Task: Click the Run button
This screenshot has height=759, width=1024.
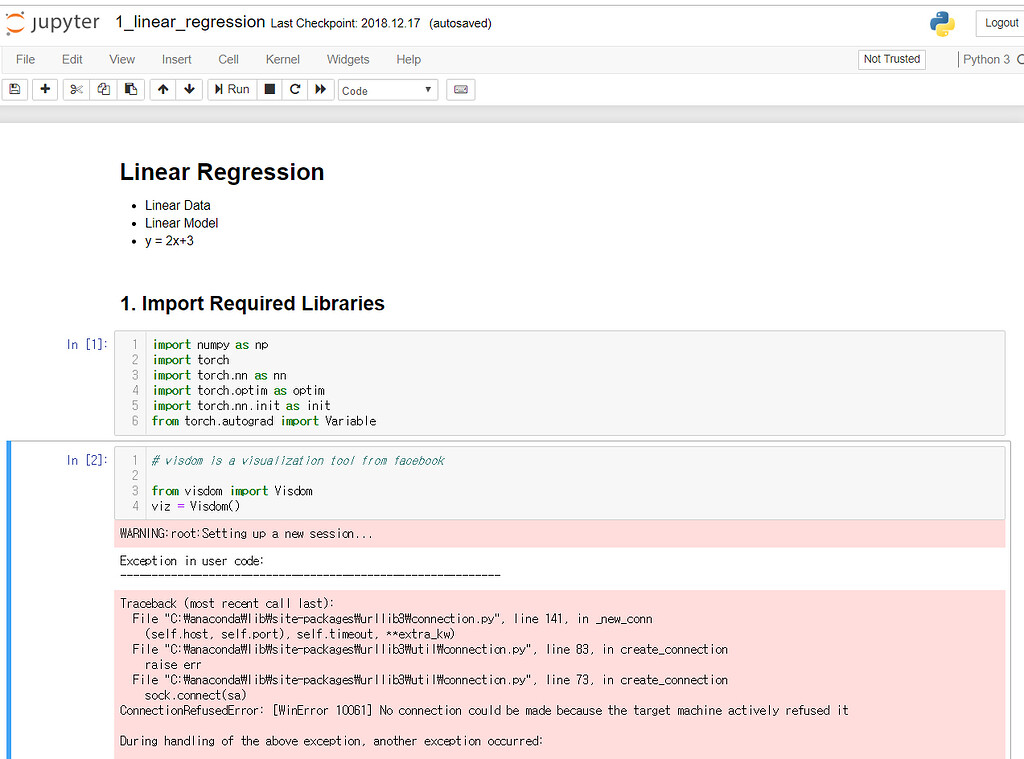Action: click(231, 89)
